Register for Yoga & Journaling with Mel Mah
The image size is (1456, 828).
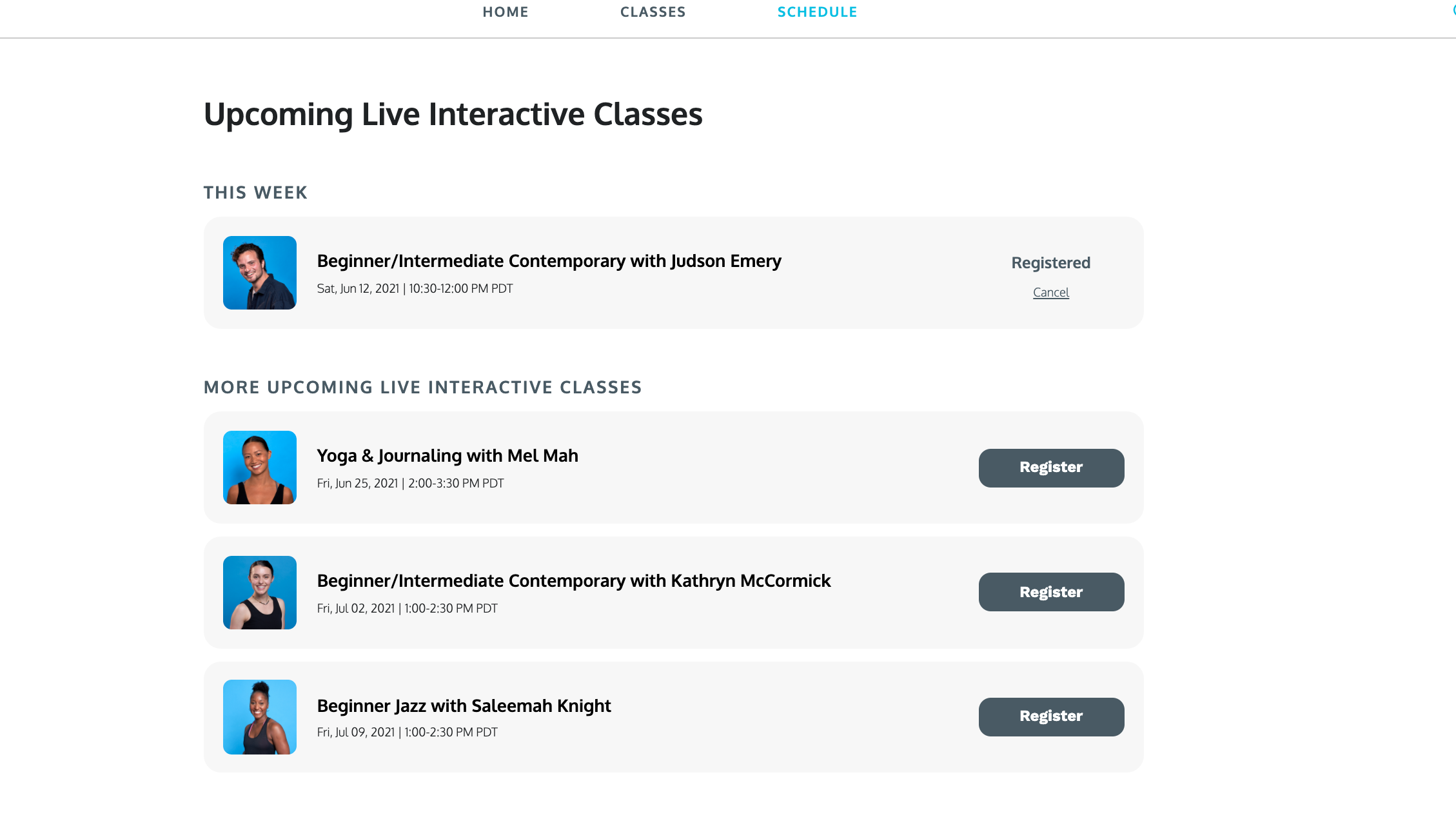click(1050, 468)
